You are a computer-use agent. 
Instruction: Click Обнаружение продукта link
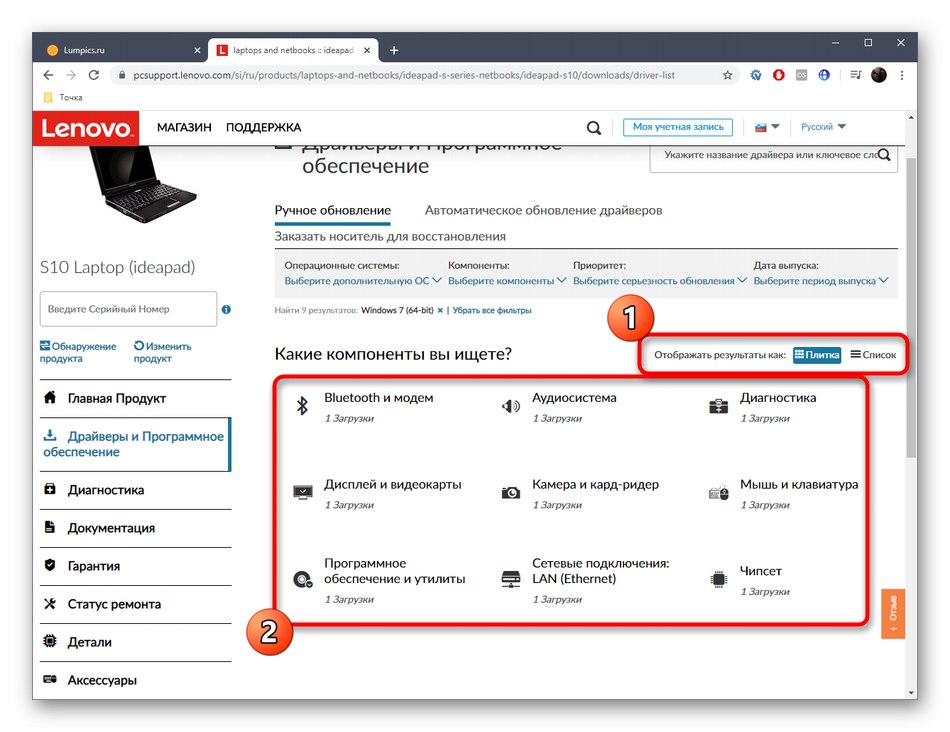pyautogui.click(x=78, y=353)
